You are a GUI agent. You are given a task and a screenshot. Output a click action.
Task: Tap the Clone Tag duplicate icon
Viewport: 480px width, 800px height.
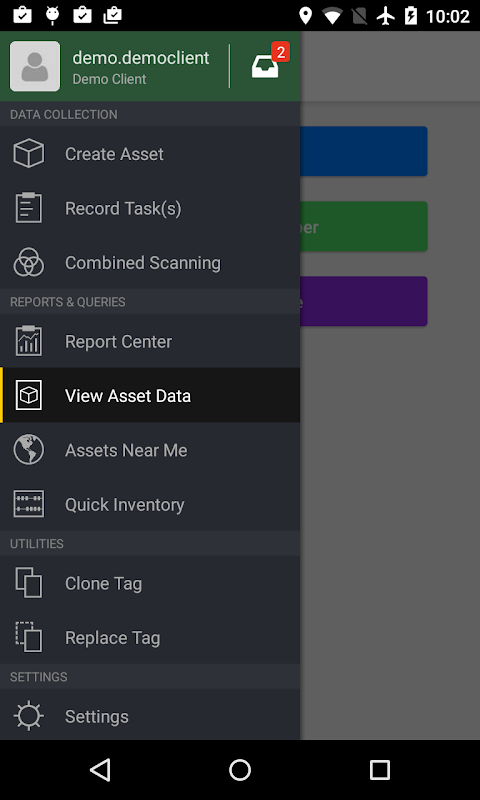coord(29,583)
